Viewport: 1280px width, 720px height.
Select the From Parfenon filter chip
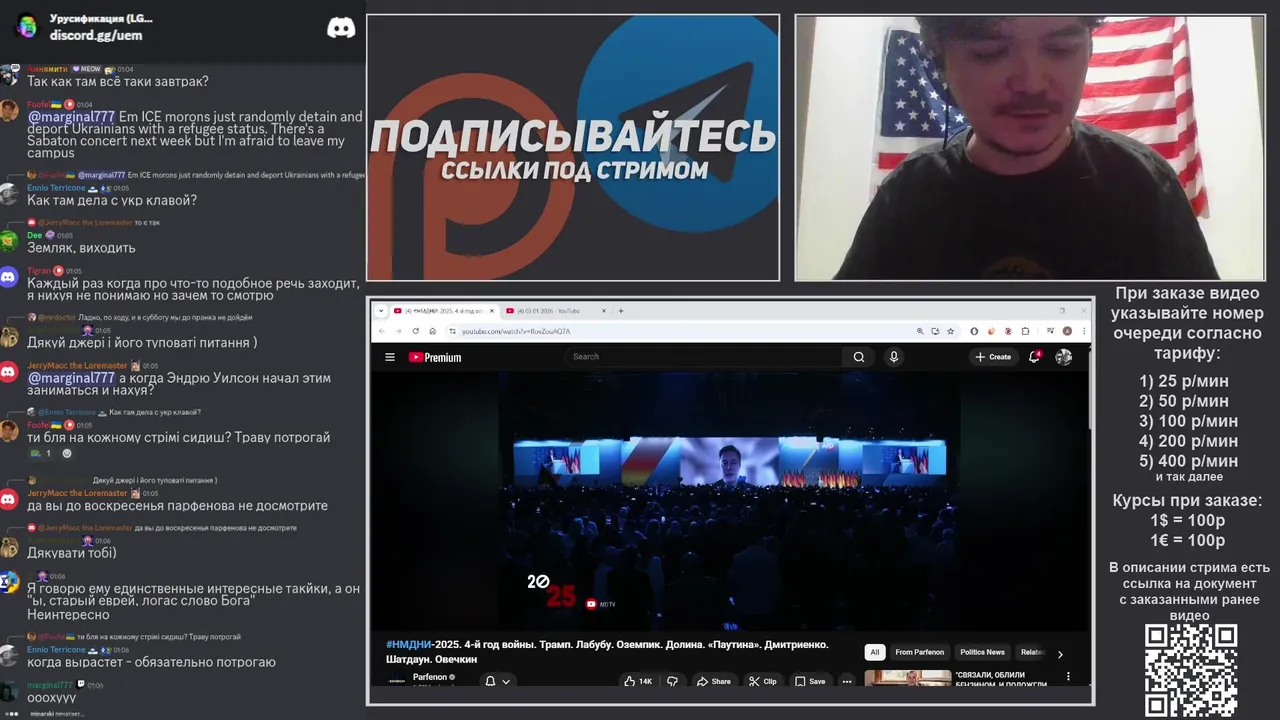(x=919, y=652)
